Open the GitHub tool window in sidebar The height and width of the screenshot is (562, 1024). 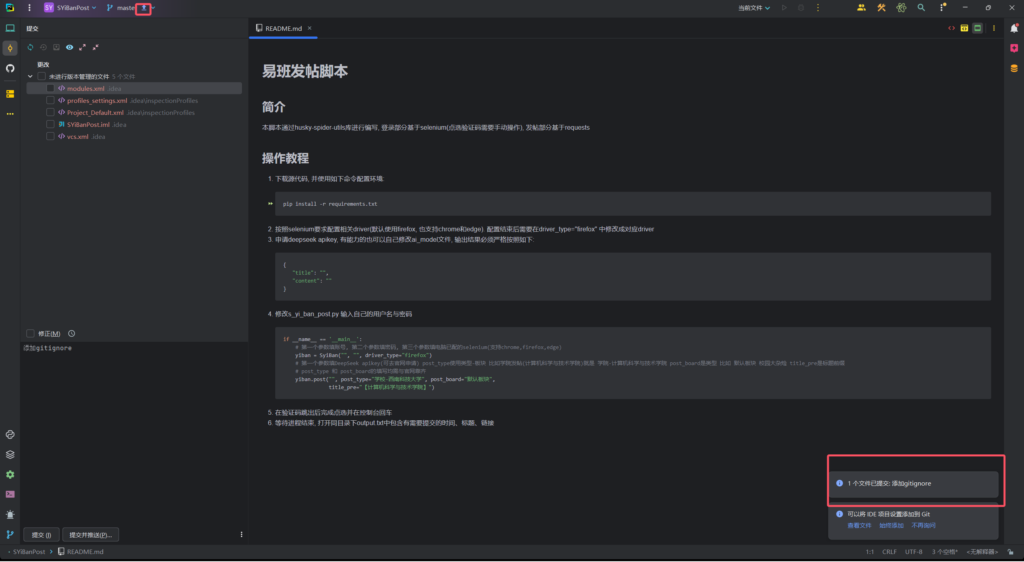[x=10, y=68]
